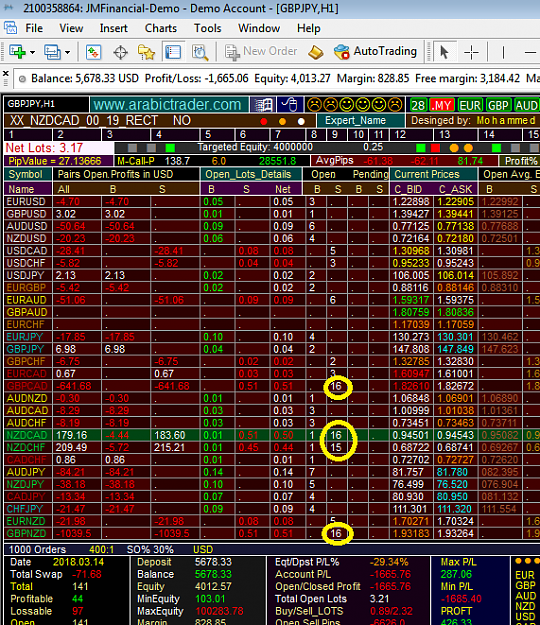Click the Open_Lots_Details column header
The width and height of the screenshot is (540, 625).
[x=249, y=174]
